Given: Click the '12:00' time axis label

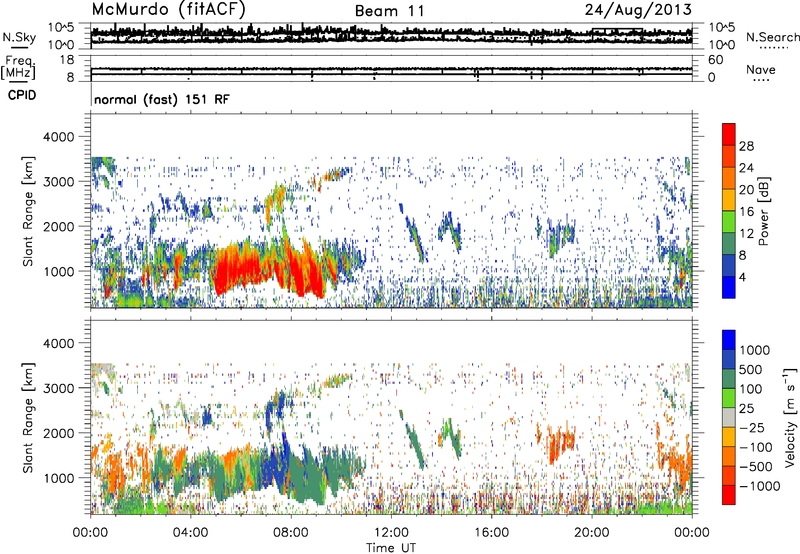Looking at the screenshot, I should (x=391, y=532).
